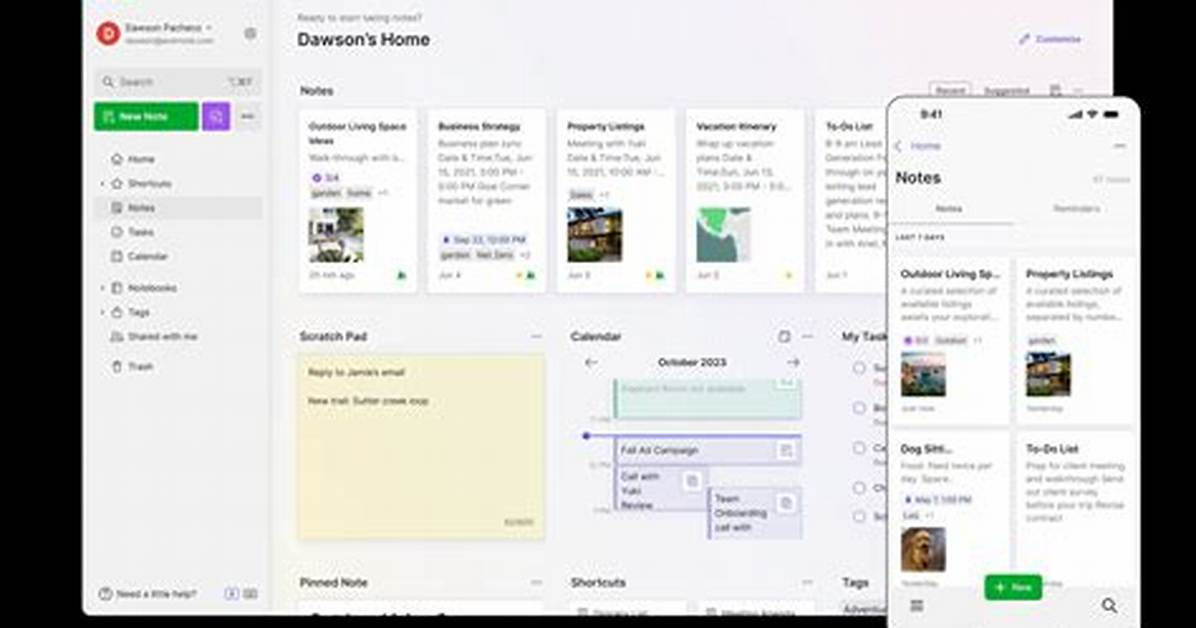Check the first task in My Tasks
1196x628 pixels.
coord(859,368)
